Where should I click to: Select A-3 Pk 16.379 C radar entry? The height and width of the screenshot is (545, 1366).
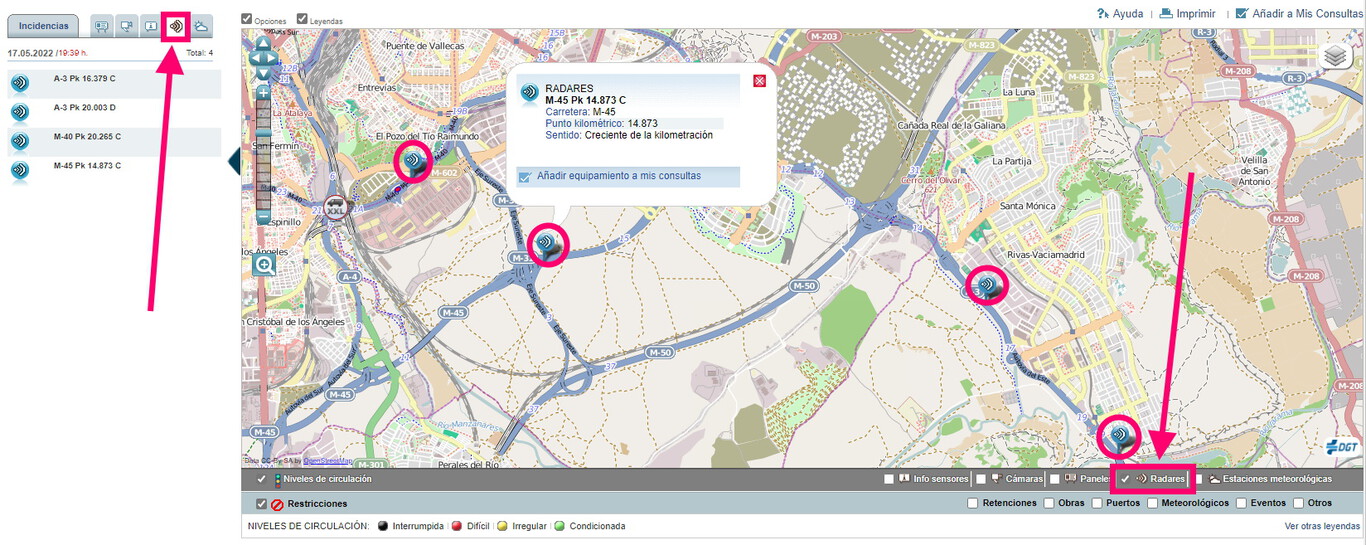click(87, 78)
